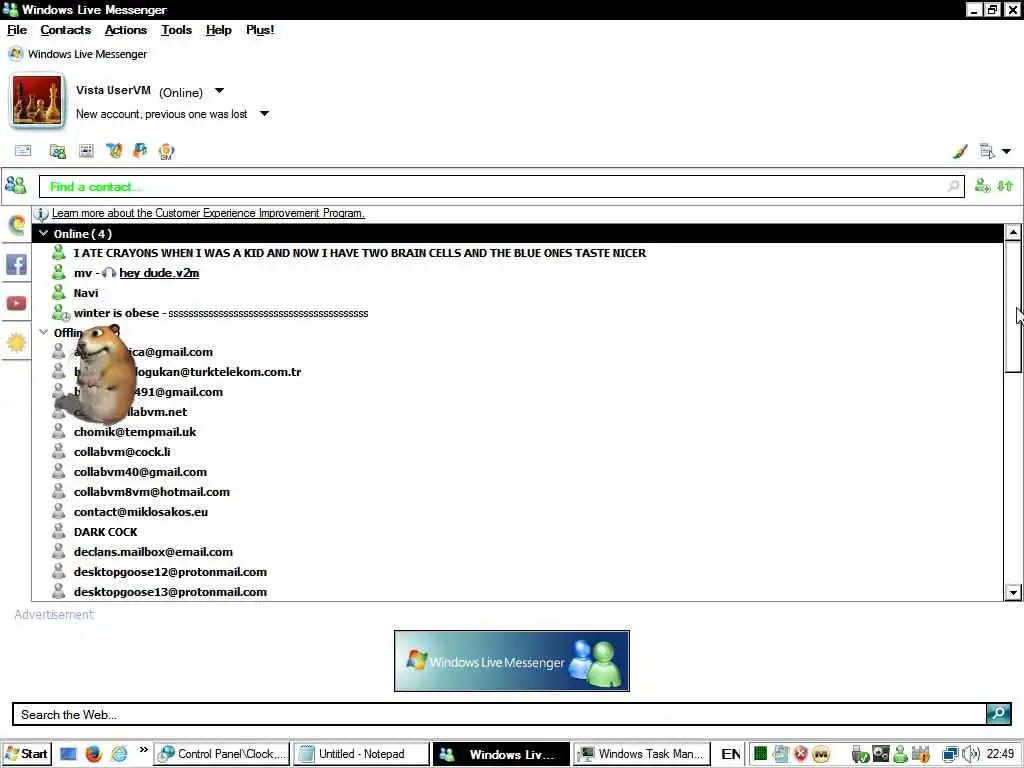Click the Customer Experience Improvement Program link
Image resolution: width=1024 pixels, height=768 pixels.
[208, 213]
